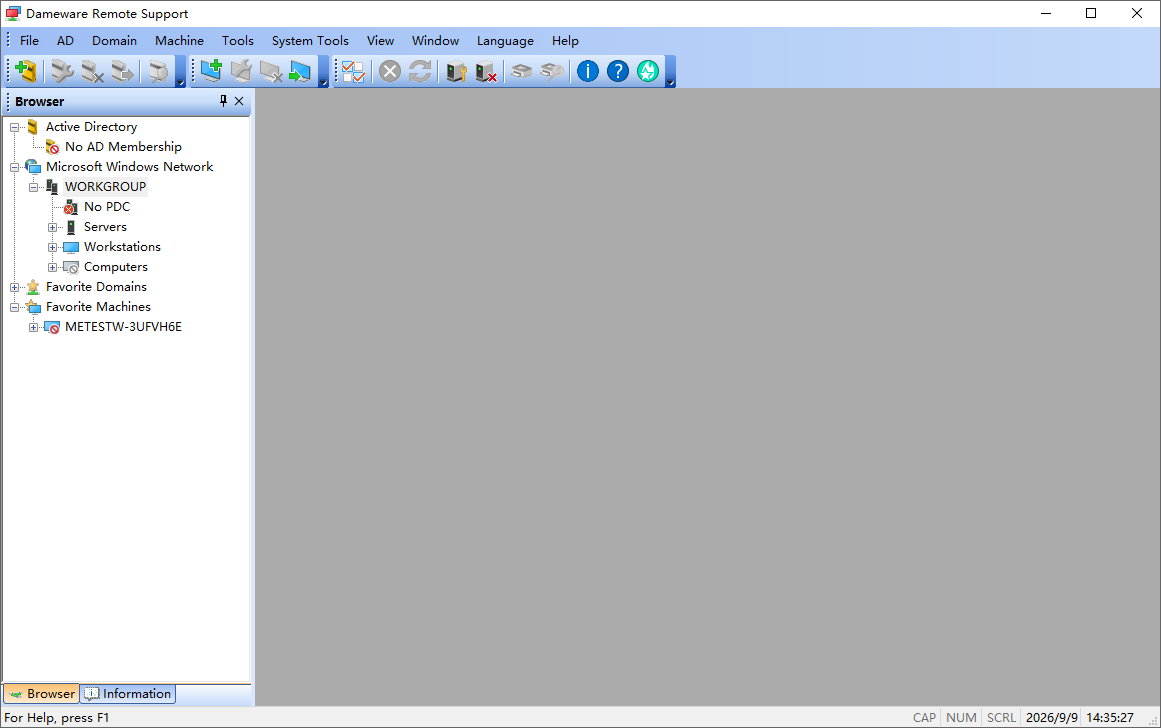Select the Computers tree item

pyautogui.click(x=116, y=267)
